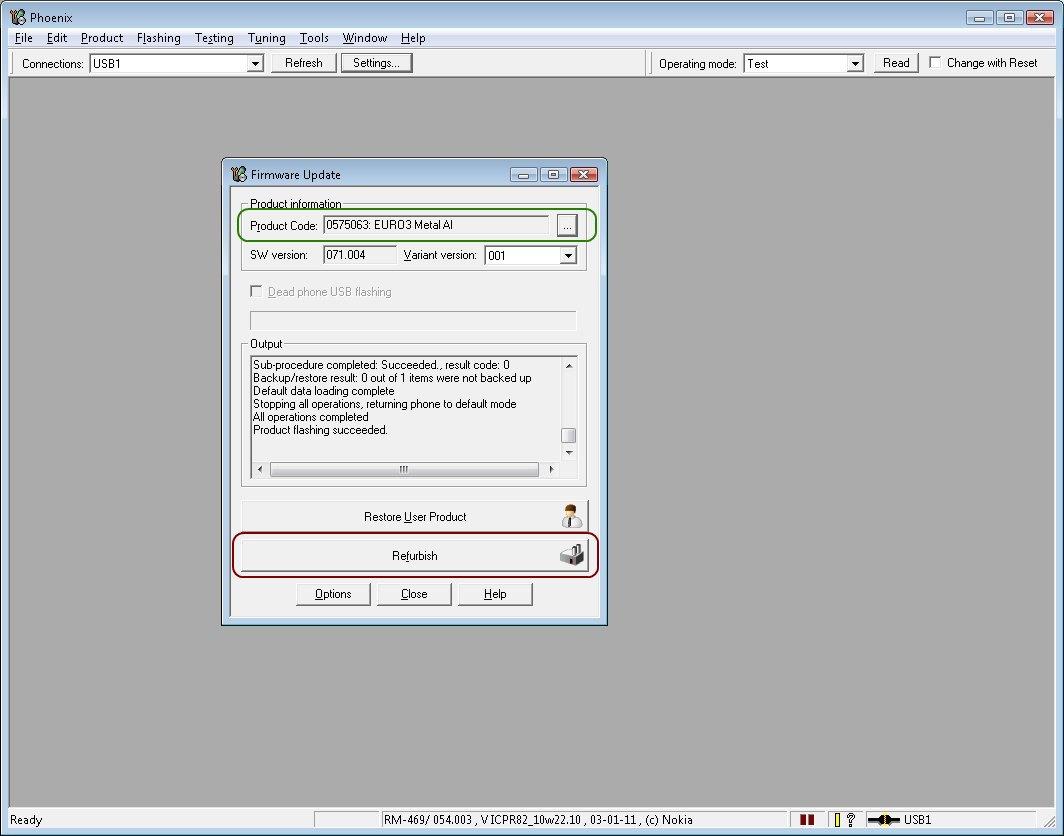The width and height of the screenshot is (1064, 836).
Task: Expand the Variant version dropdown
Action: [568, 256]
